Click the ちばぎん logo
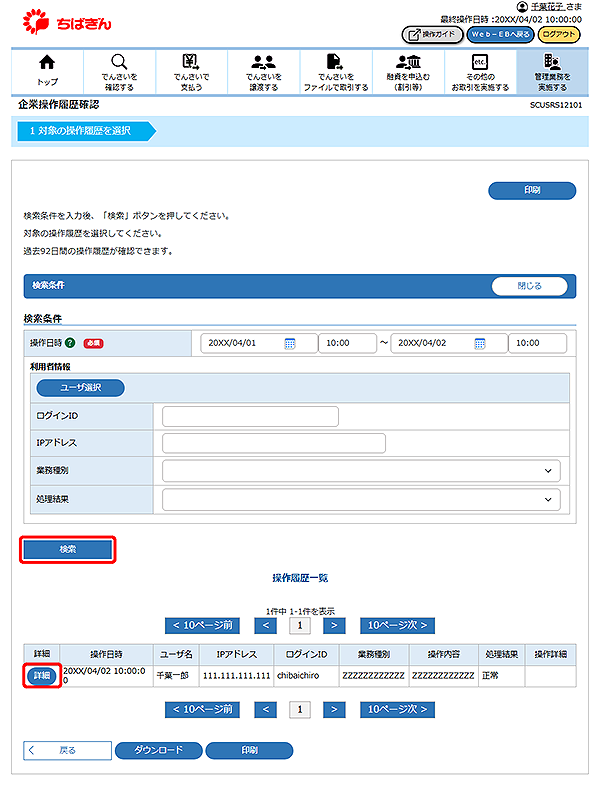Image resolution: width=600 pixels, height=786 pixels. [67, 23]
